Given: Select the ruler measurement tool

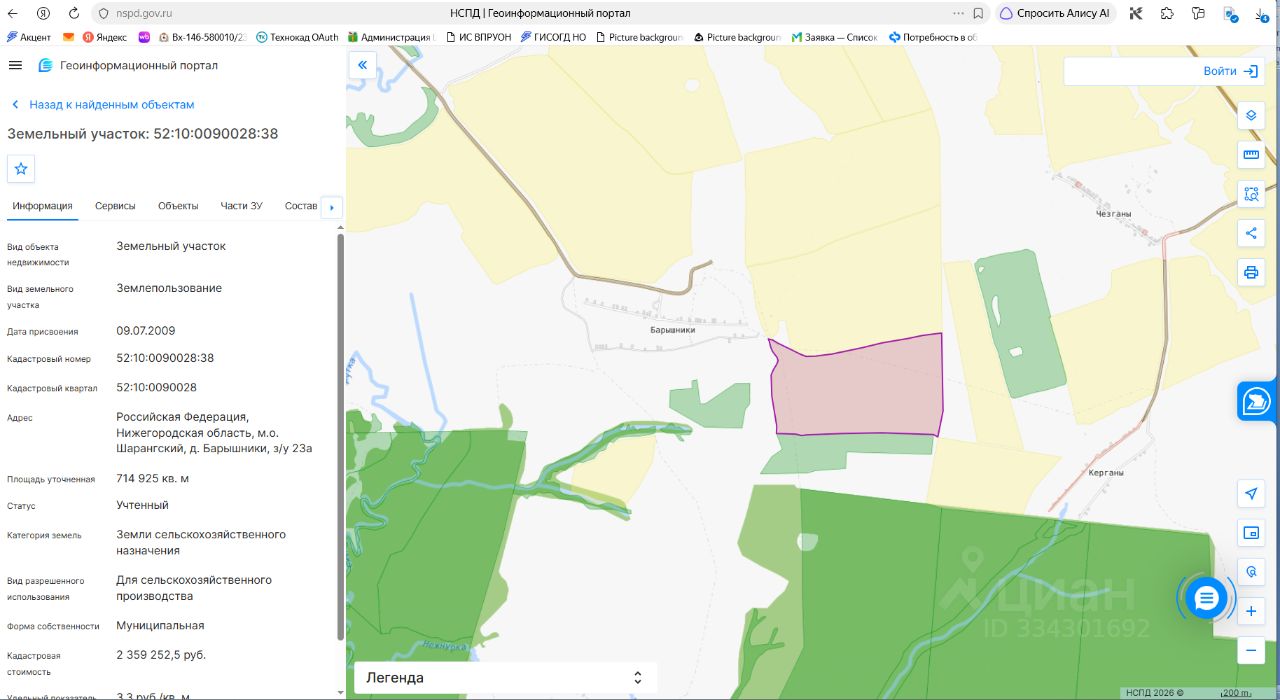Looking at the screenshot, I should (1251, 154).
